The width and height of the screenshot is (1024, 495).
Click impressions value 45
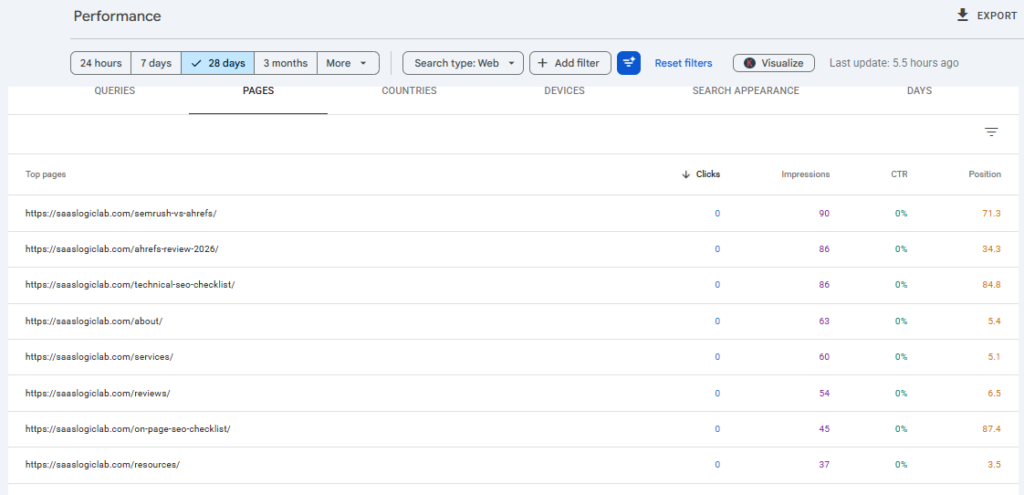[824, 429]
